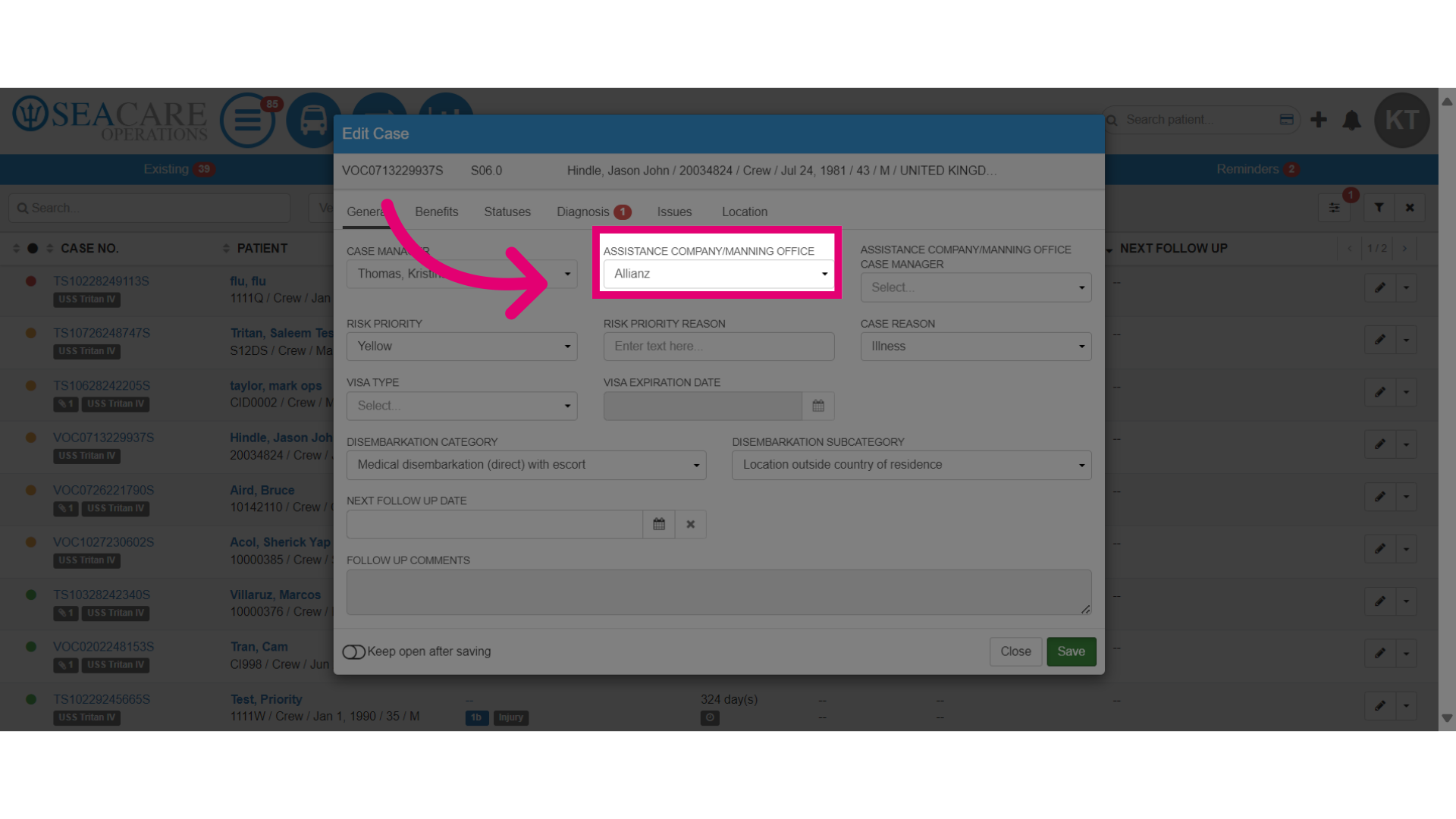
Task: Switch to the Diagnosis tab
Action: click(x=593, y=212)
